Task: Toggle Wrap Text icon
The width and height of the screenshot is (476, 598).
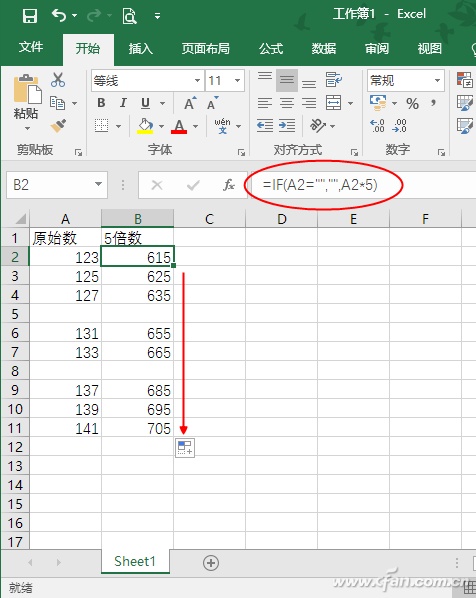Action: point(334,80)
